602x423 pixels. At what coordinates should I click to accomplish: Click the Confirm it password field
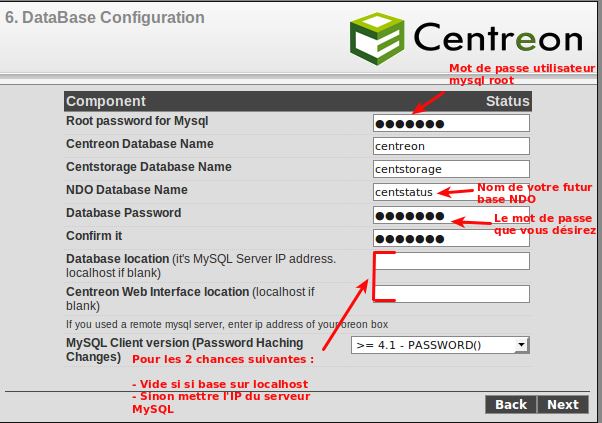(450, 238)
